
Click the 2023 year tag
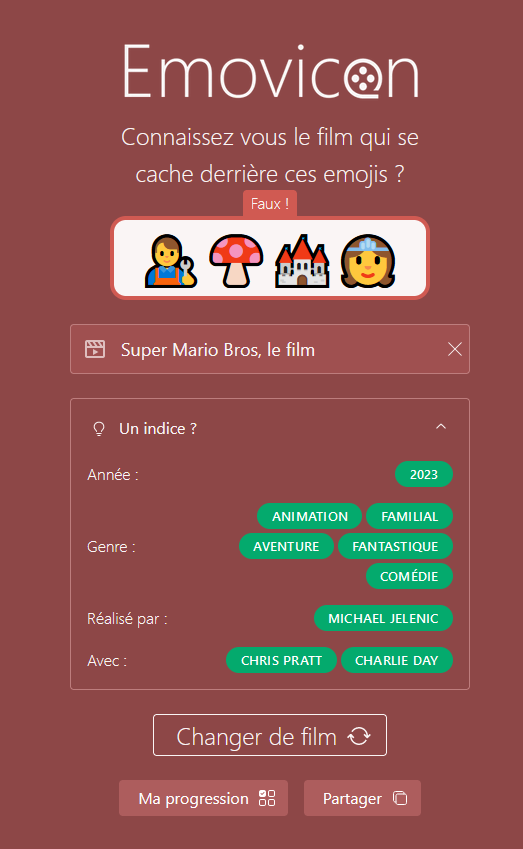pos(424,474)
